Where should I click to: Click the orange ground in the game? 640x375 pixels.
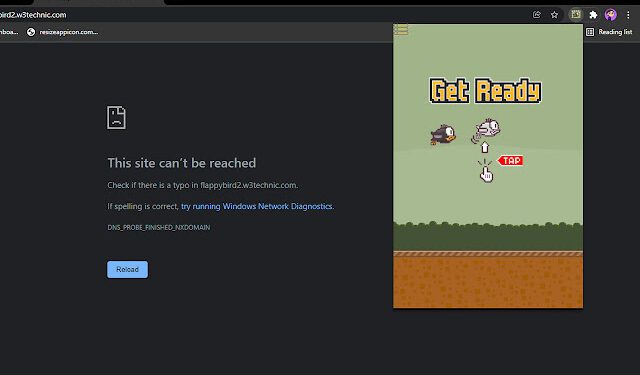point(488,282)
